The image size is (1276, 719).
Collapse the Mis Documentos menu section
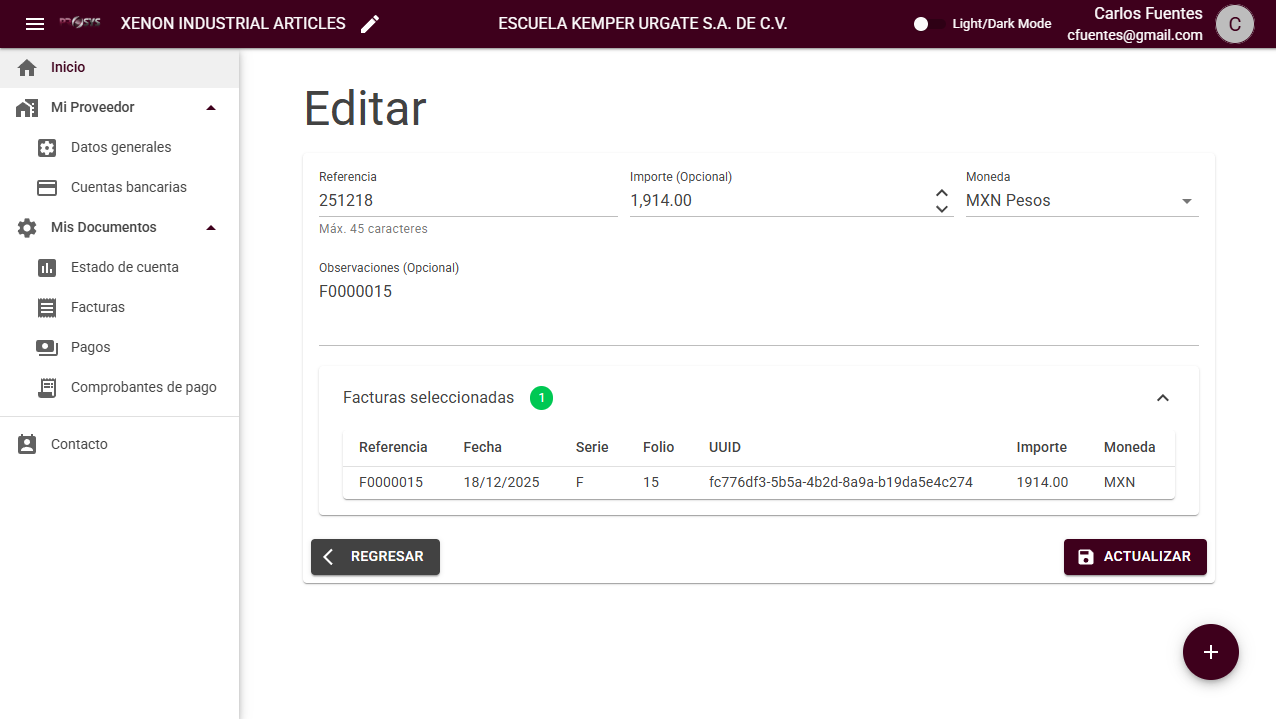point(210,228)
